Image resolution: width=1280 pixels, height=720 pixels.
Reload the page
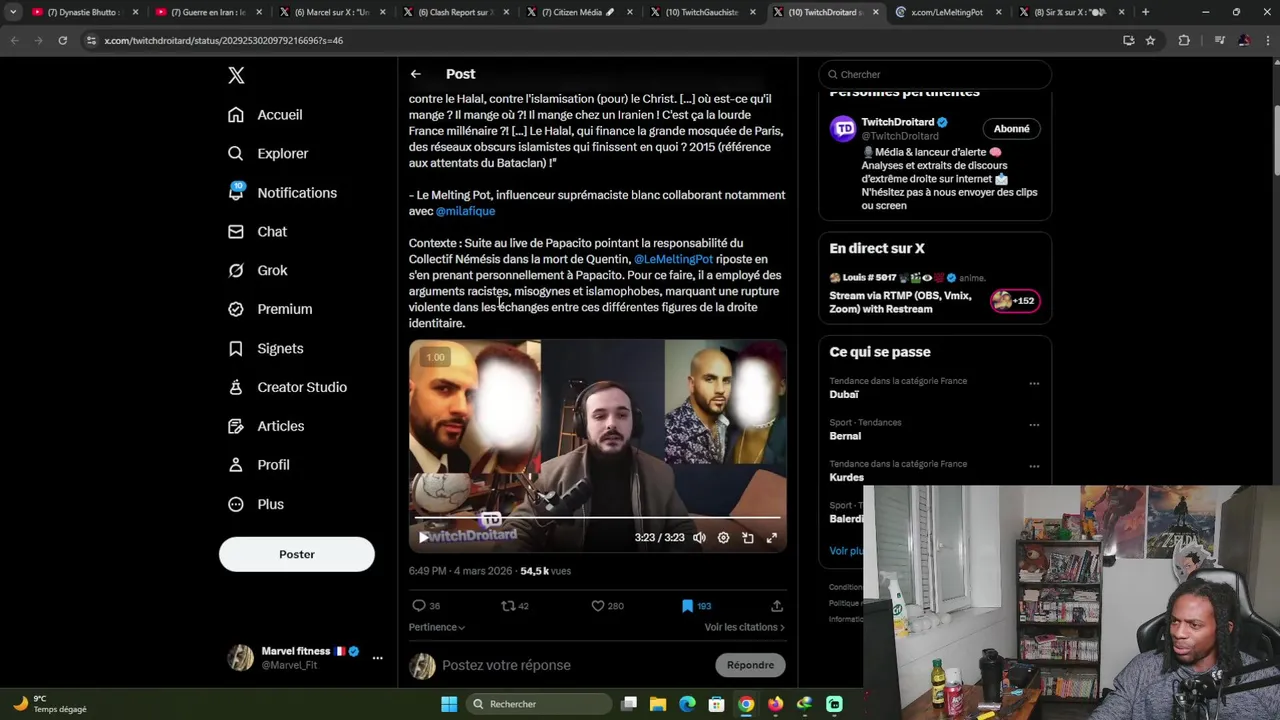[62, 40]
